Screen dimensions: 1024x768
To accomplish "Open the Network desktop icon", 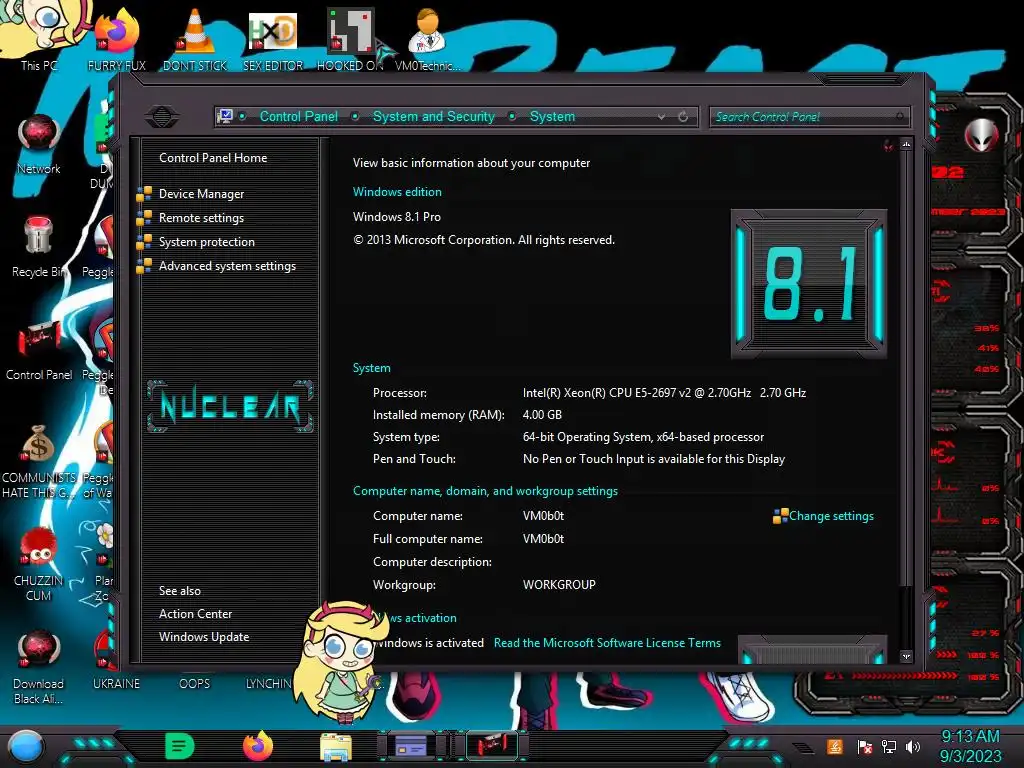I will pyautogui.click(x=39, y=144).
